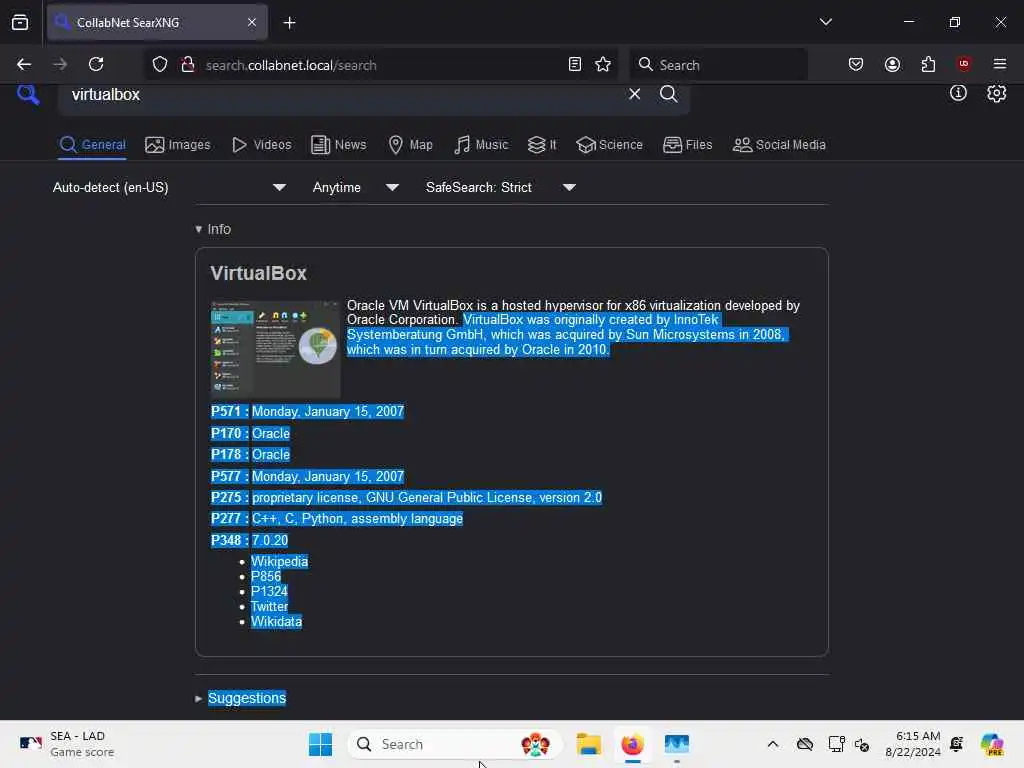List all tabs chevron
Image resolution: width=1024 pixels, height=768 pixels.
click(825, 22)
